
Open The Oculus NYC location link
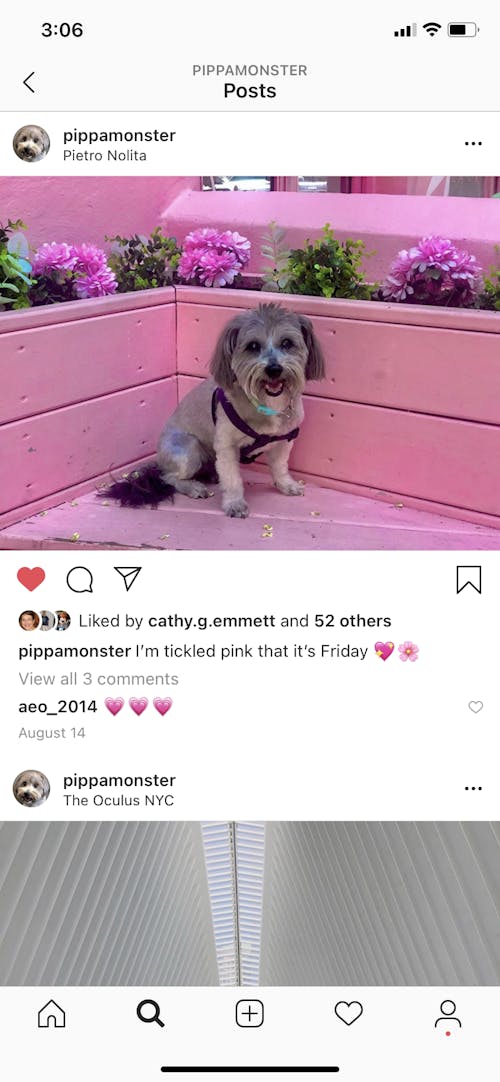[x=119, y=801]
